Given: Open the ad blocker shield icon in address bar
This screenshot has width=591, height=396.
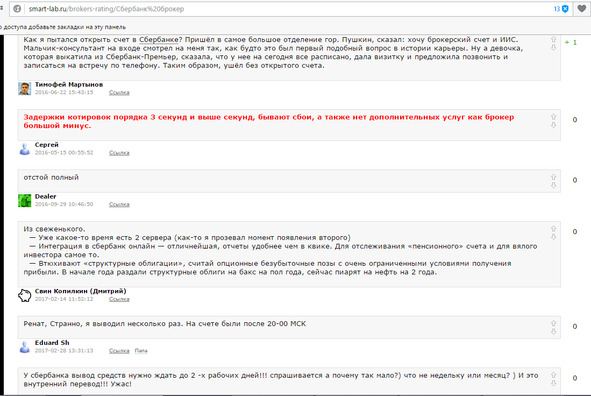Looking at the screenshot, I should click(x=565, y=9).
